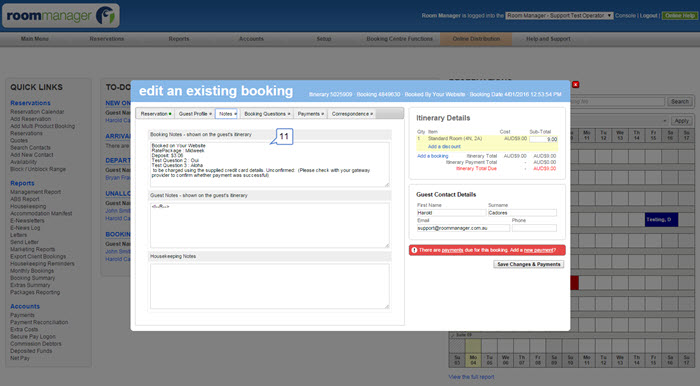Open ABS Report quick link
The height and width of the screenshot is (386, 700).
[x=25, y=199]
